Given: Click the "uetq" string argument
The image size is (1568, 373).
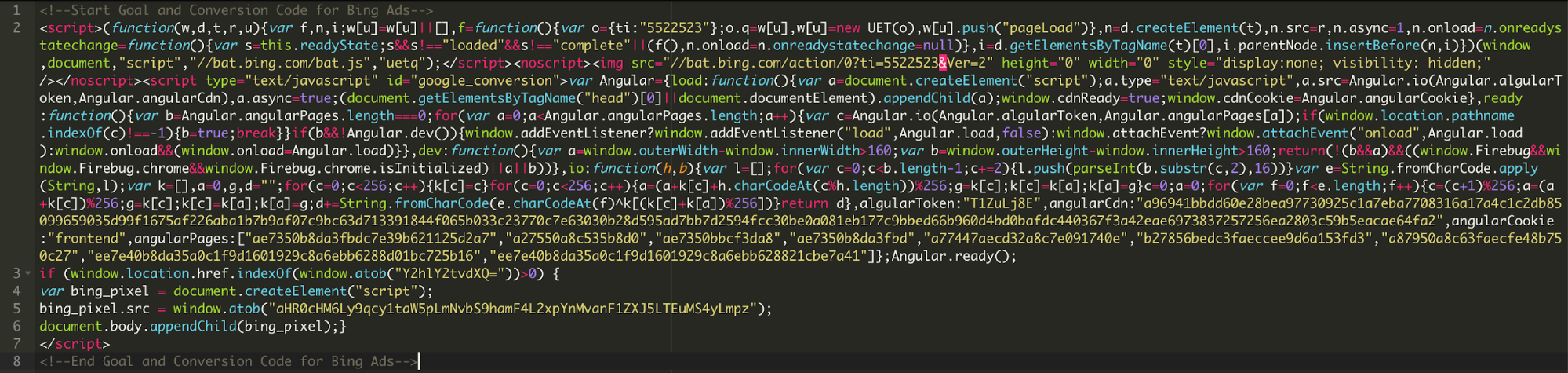Looking at the screenshot, I should coord(402,63).
